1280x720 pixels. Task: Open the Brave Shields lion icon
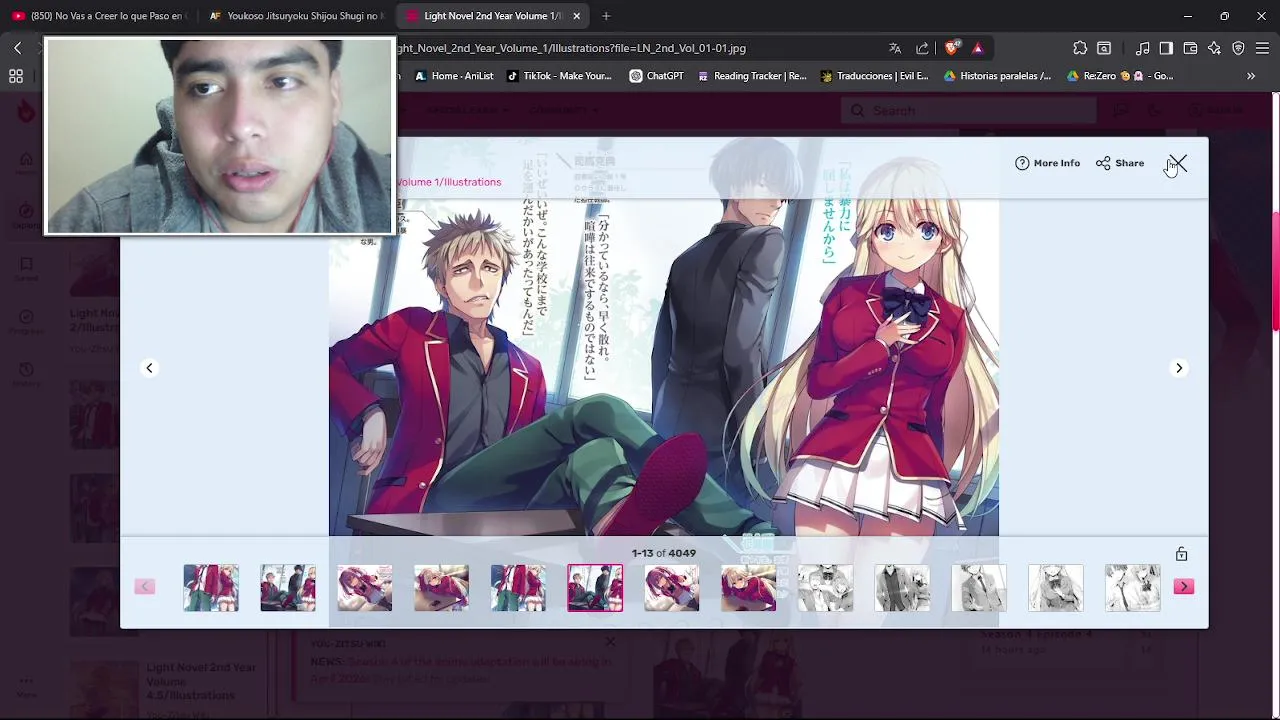[953, 48]
